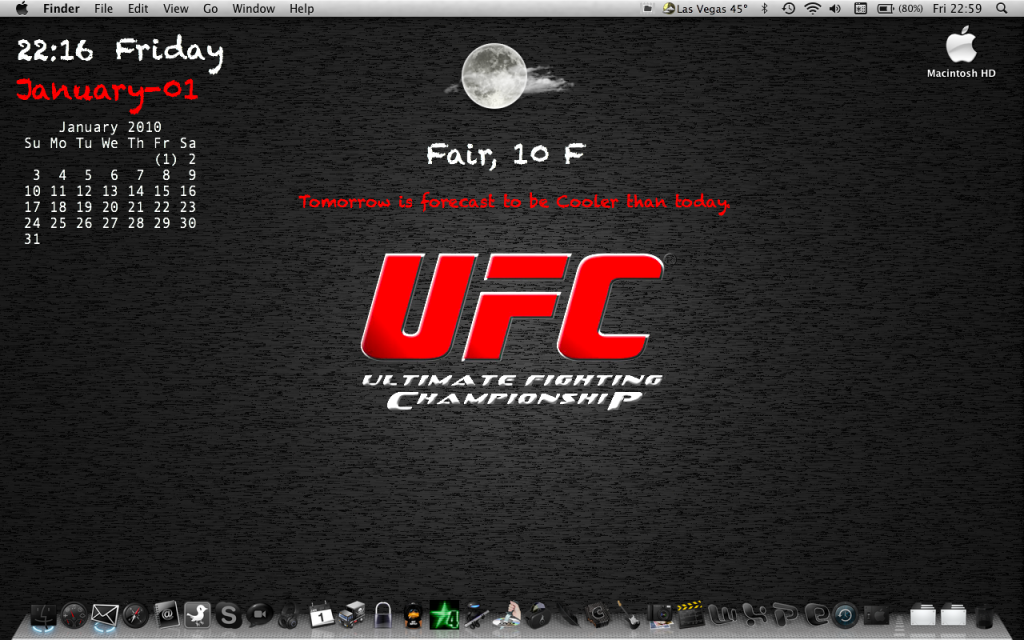
Task: Open iPhoto camera icon in dock
Action: coord(660,616)
